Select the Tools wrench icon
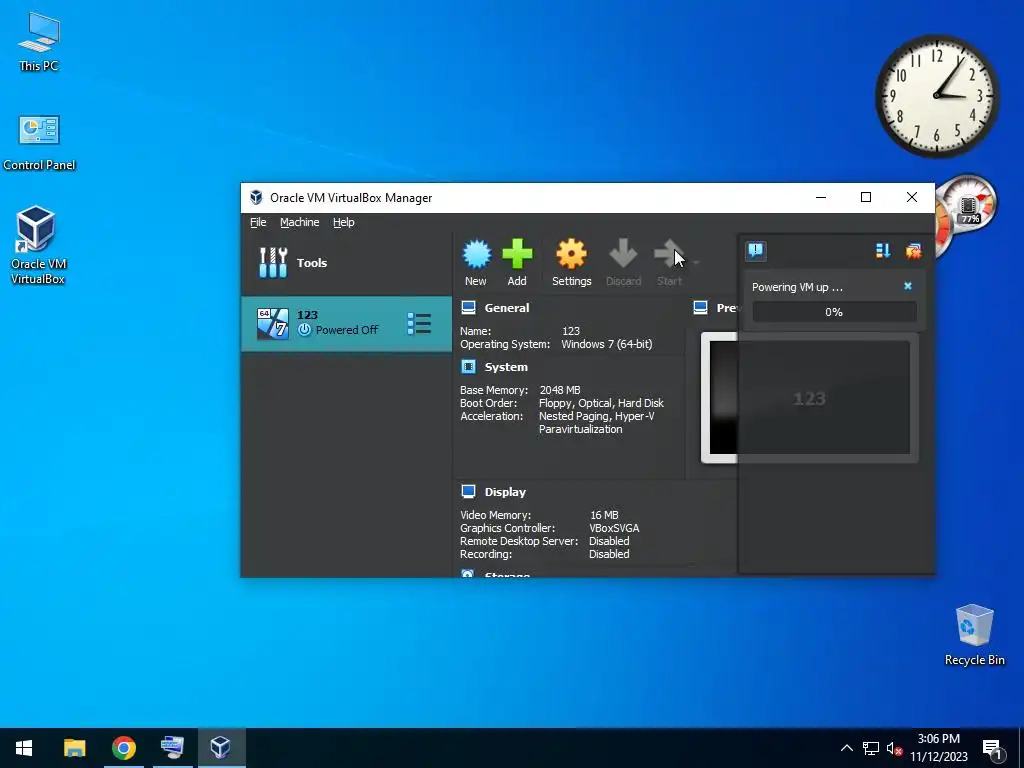Image resolution: width=1024 pixels, height=768 pixels. (x=273, y=263)
